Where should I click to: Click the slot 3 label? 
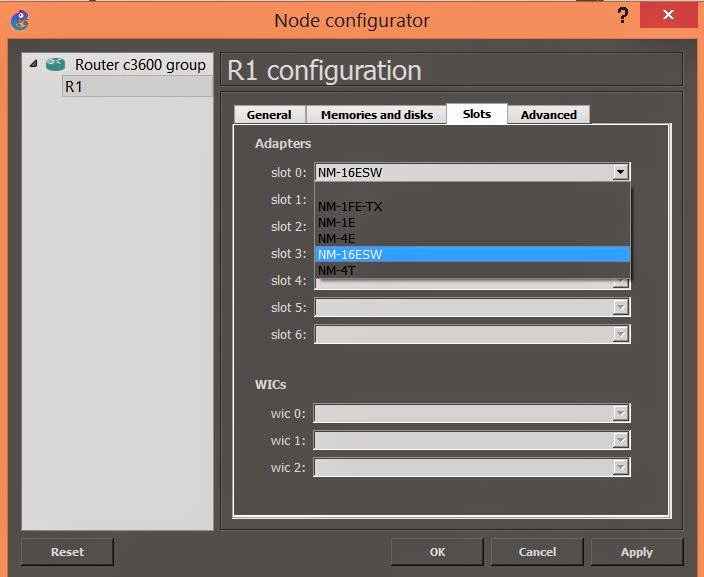(288, 253)
